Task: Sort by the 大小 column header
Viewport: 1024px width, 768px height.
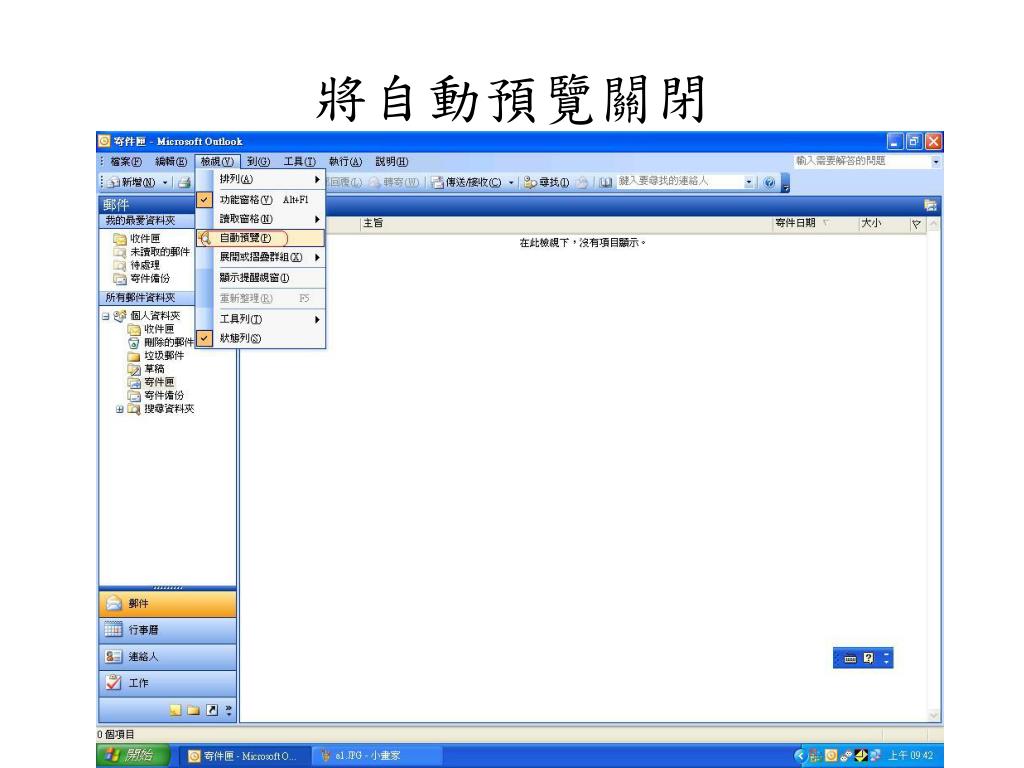Action: tap(883, 223)
